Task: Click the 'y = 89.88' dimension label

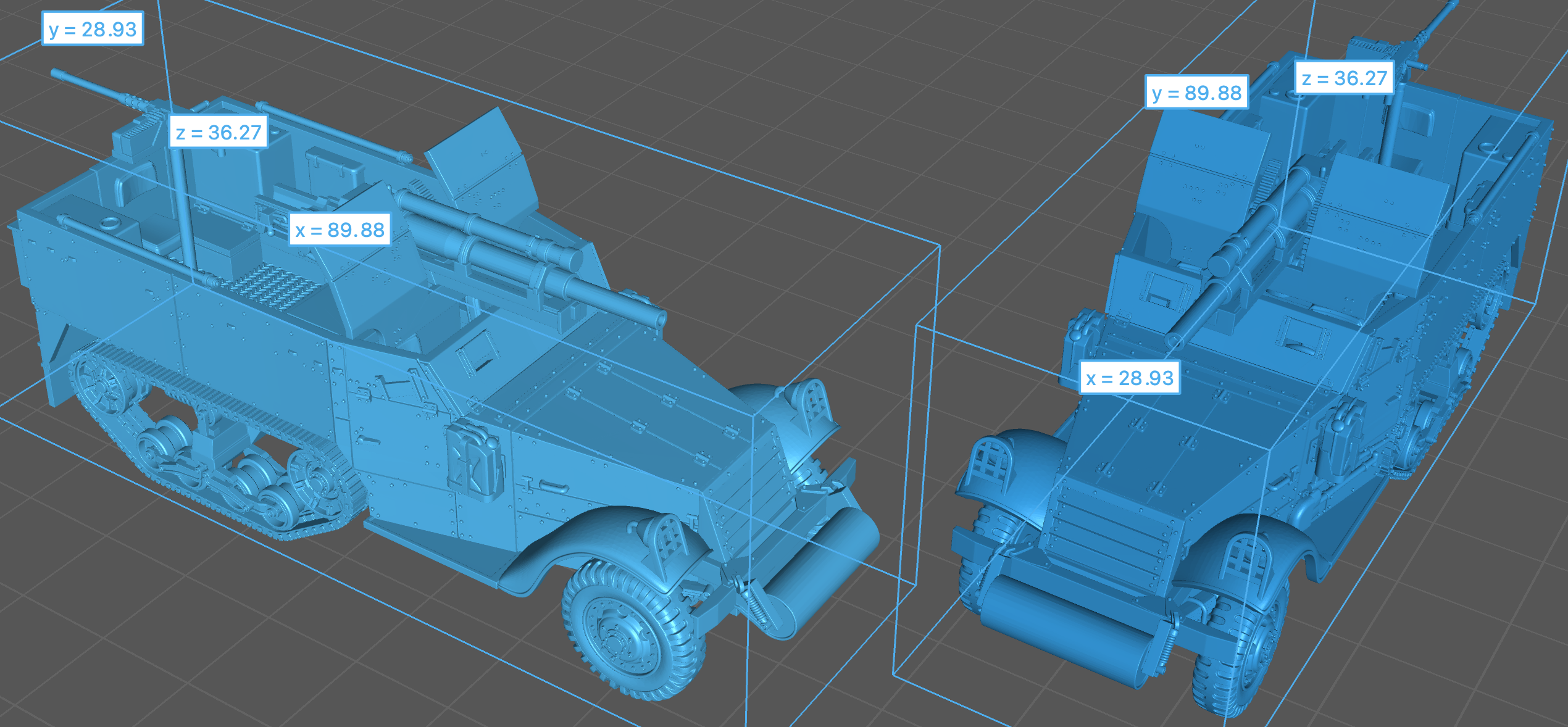Action: click(x=1196, y=93)
